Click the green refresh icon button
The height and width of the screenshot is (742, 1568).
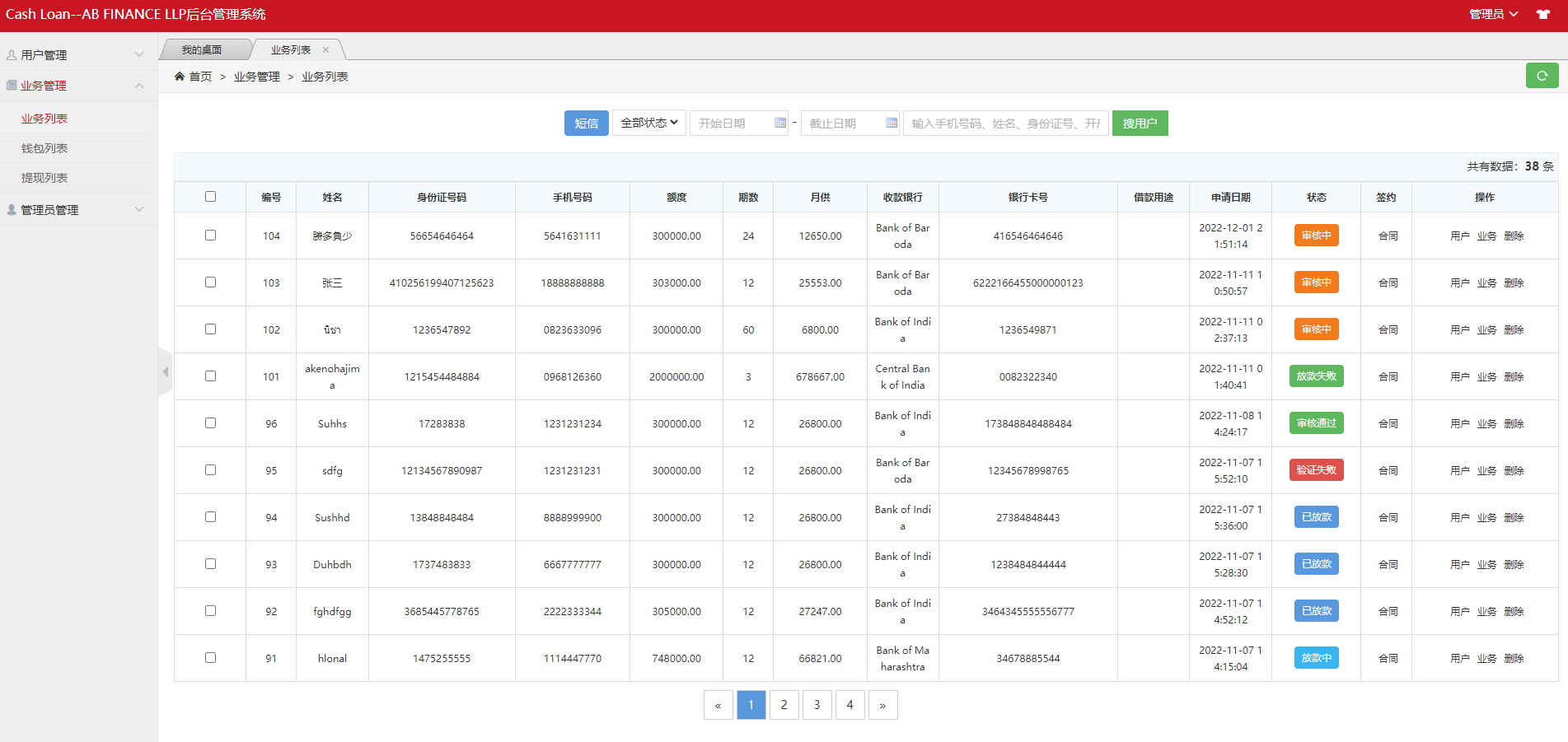[x=1542, y=76]
